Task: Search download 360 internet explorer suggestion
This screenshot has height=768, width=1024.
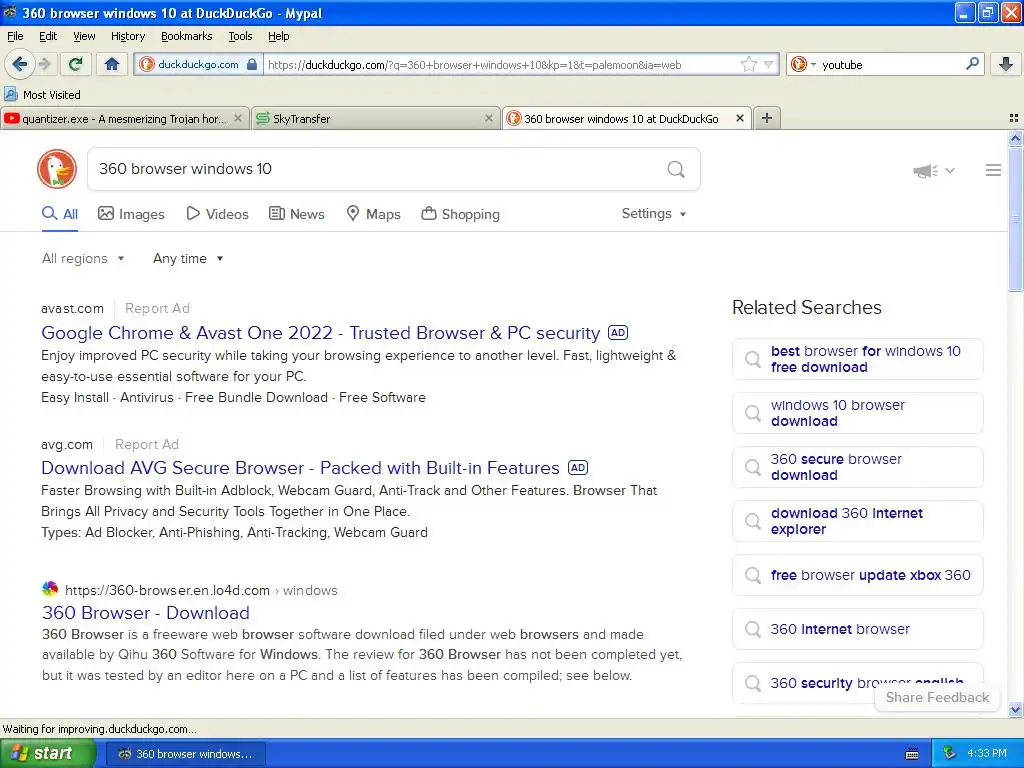Action: point(857,521)
